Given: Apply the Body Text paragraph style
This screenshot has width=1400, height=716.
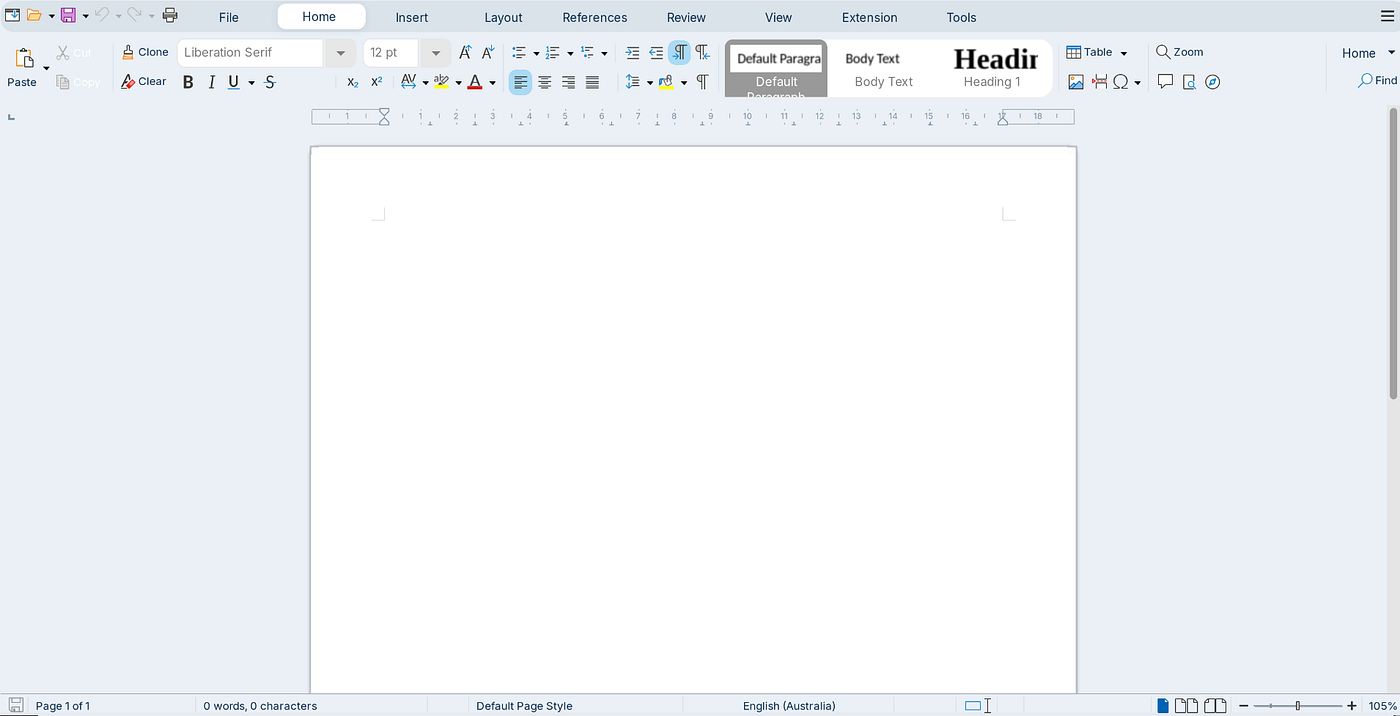Looking at the screenshot, I should [884, 69].
